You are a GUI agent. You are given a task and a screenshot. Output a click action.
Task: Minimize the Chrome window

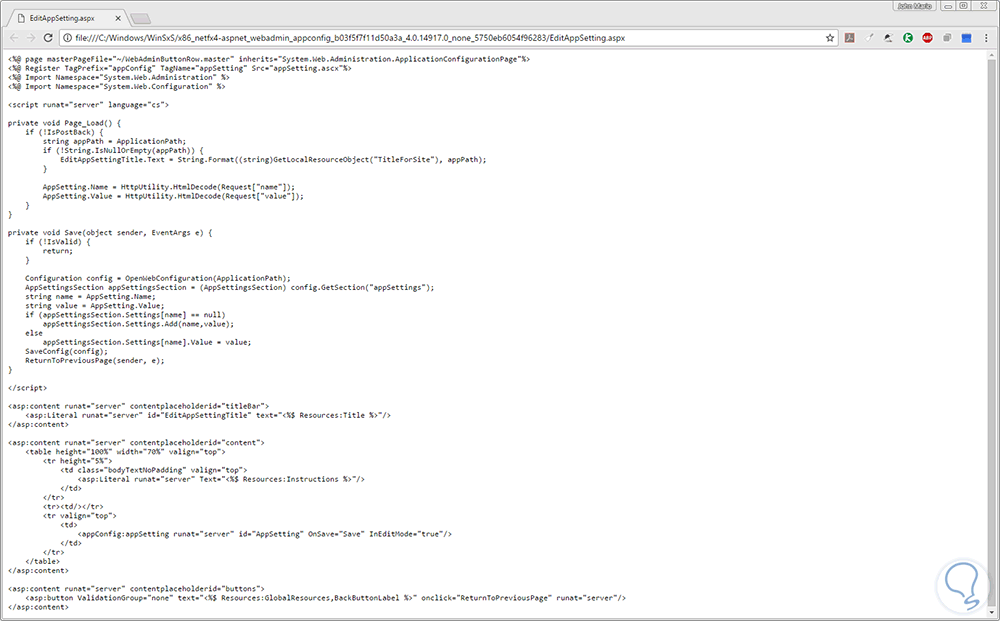click(948, 6)
